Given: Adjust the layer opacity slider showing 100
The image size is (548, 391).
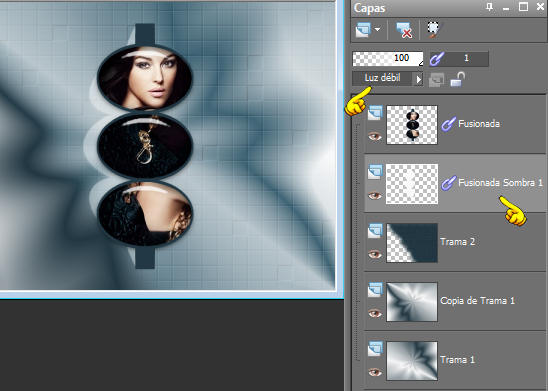Looking at the screenshot, I should coord(388,58).
